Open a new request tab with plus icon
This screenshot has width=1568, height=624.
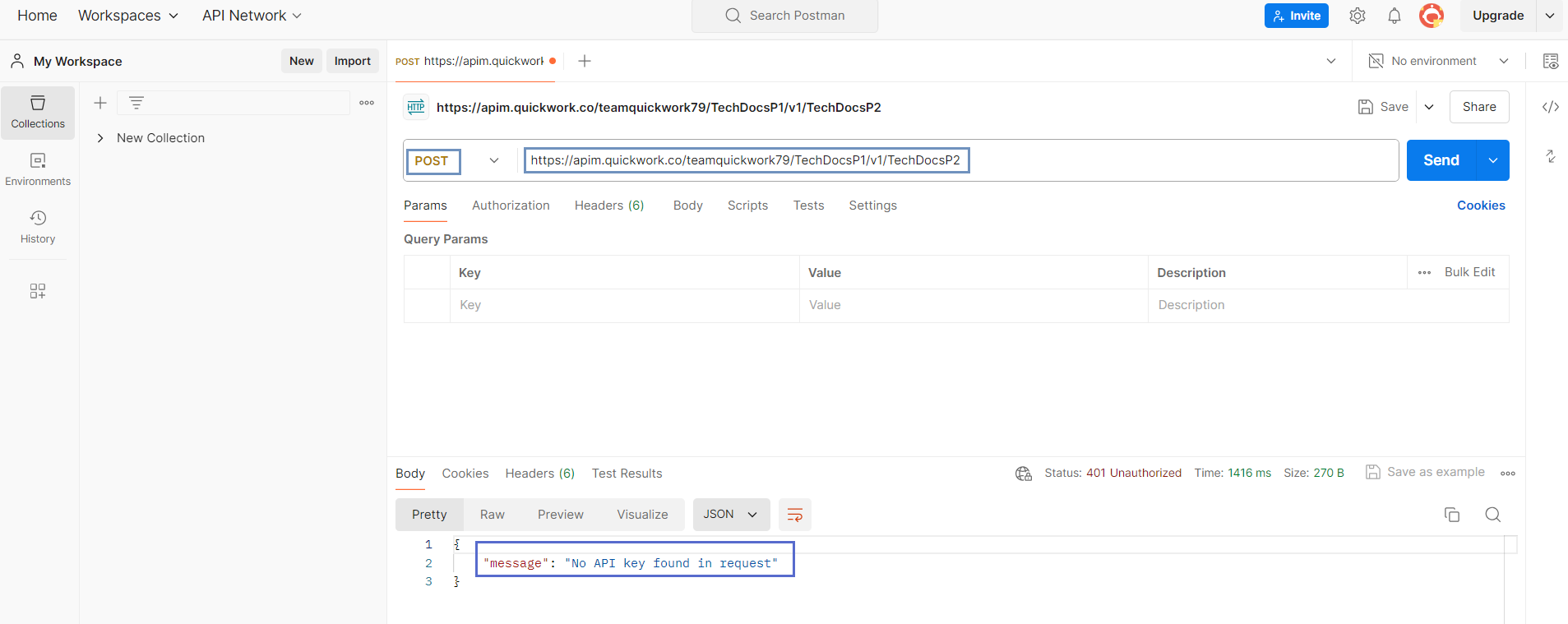click(x=585, y=61)
